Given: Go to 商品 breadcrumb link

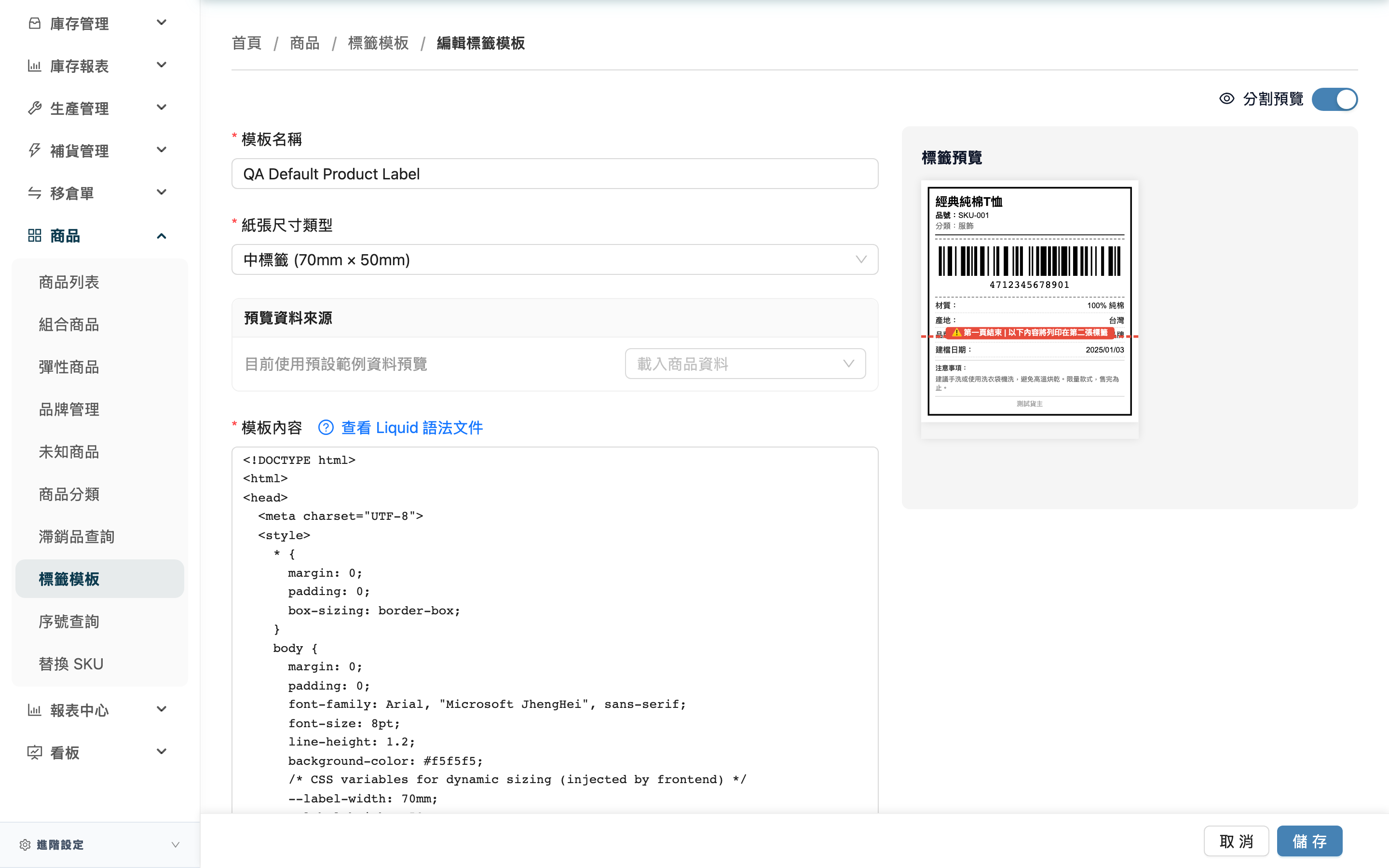Looking at the screenshot, I should coord(305,43).
